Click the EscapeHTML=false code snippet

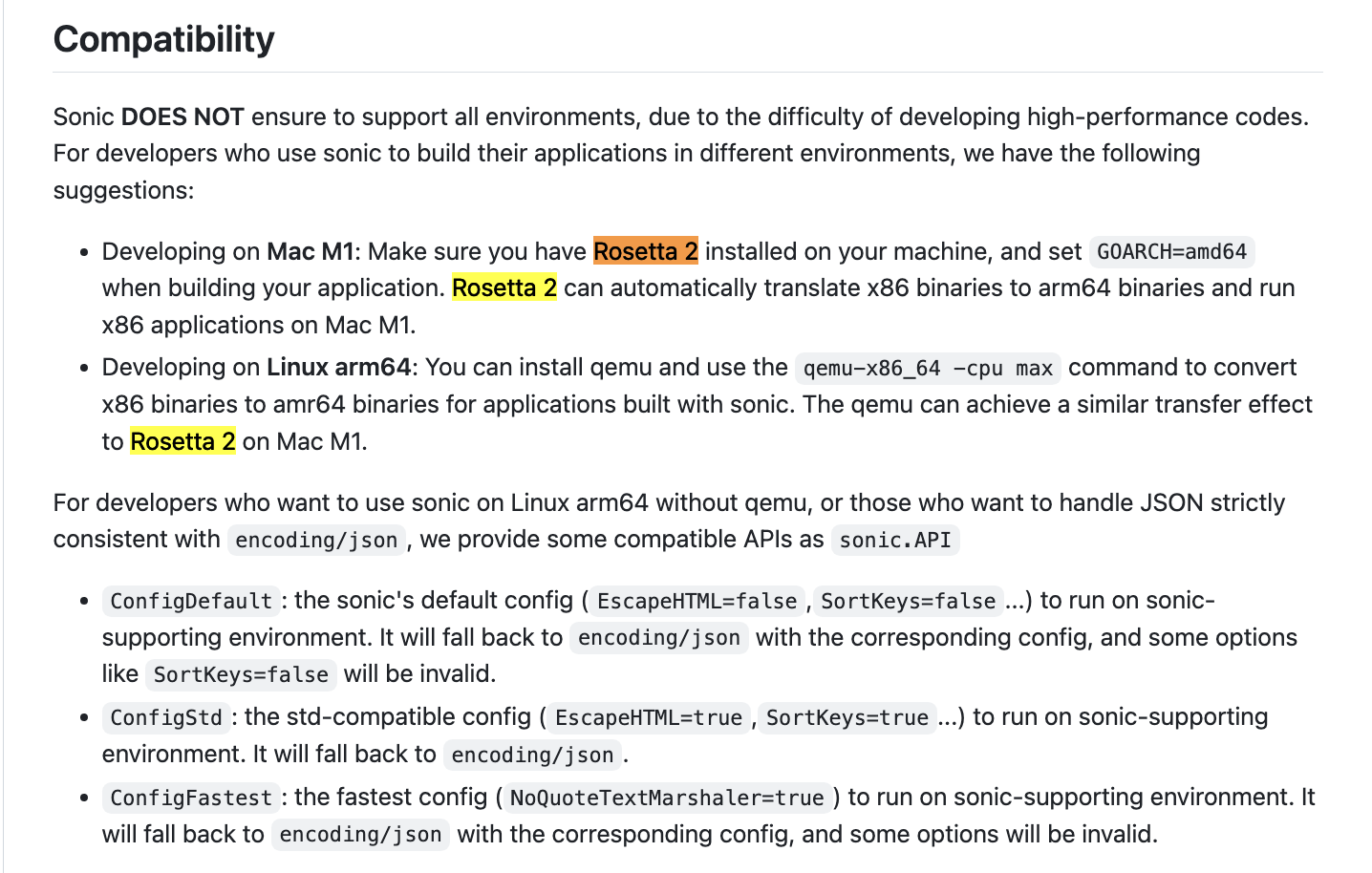click(x=697, y=601)
